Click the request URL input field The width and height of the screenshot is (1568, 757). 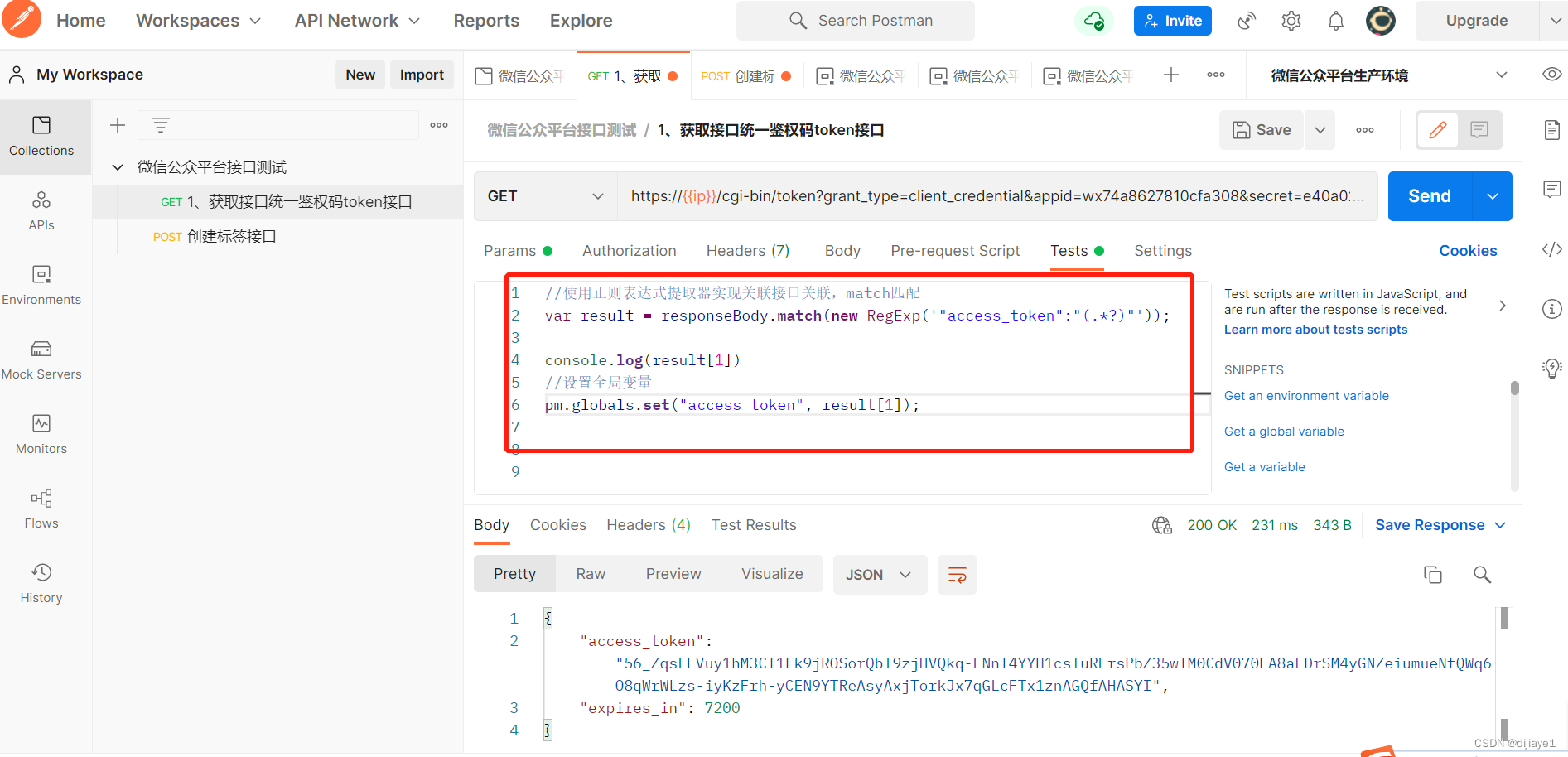(997, 196)
